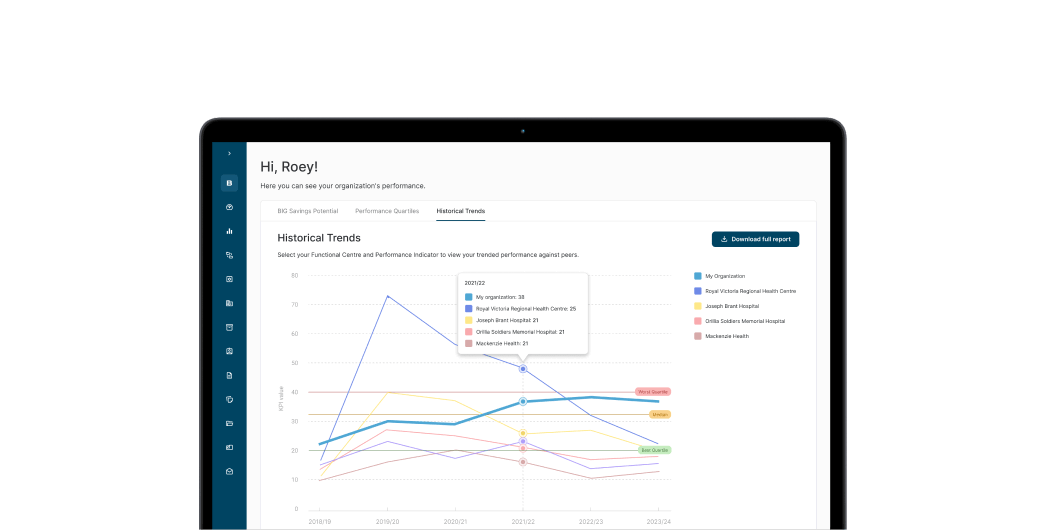
Task: Click My Organization data point at 2021/22
Action: [x=523, y=401]
